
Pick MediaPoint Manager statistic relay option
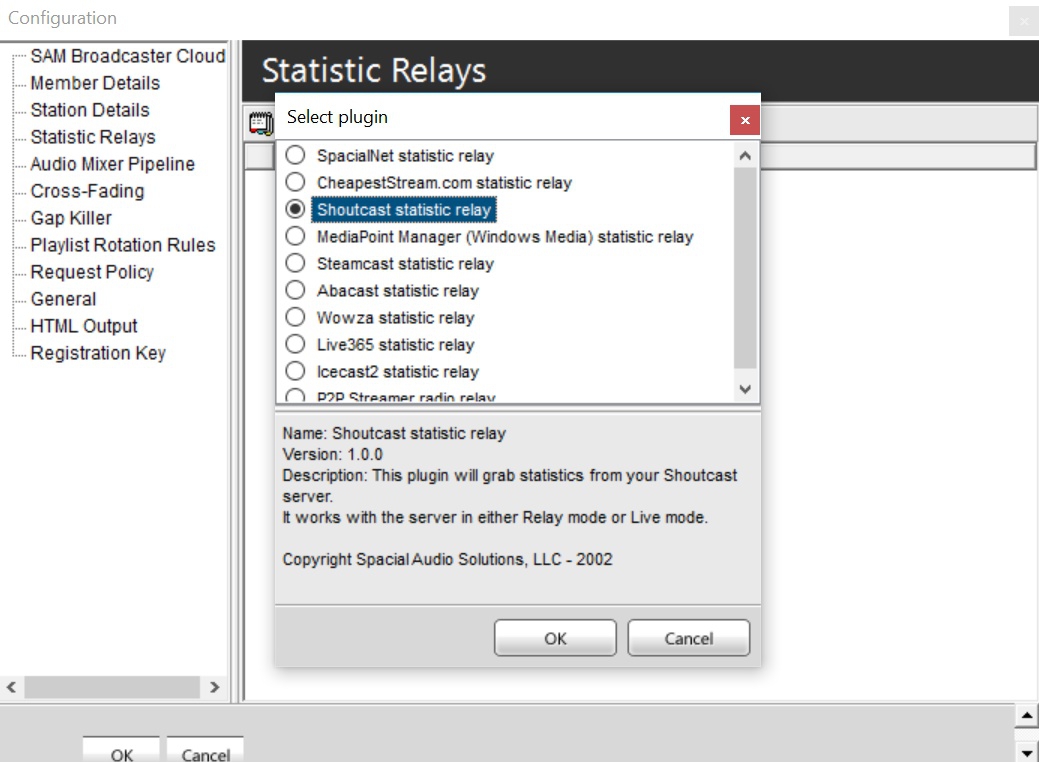point(295,236)
